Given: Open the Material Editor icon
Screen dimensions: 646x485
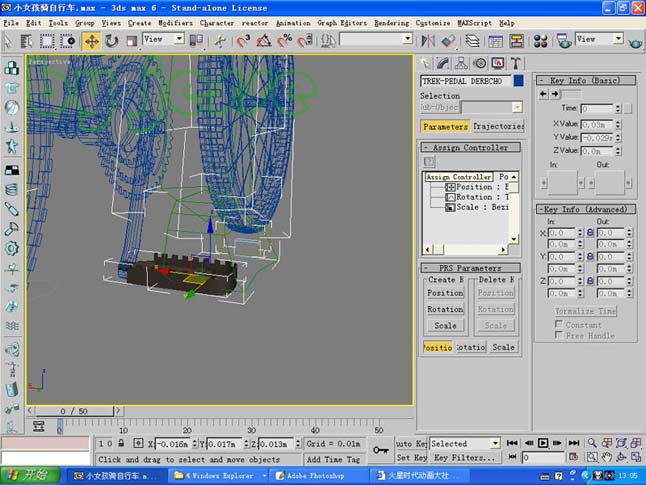Looking at the screenshot, I should pos(540,41).
